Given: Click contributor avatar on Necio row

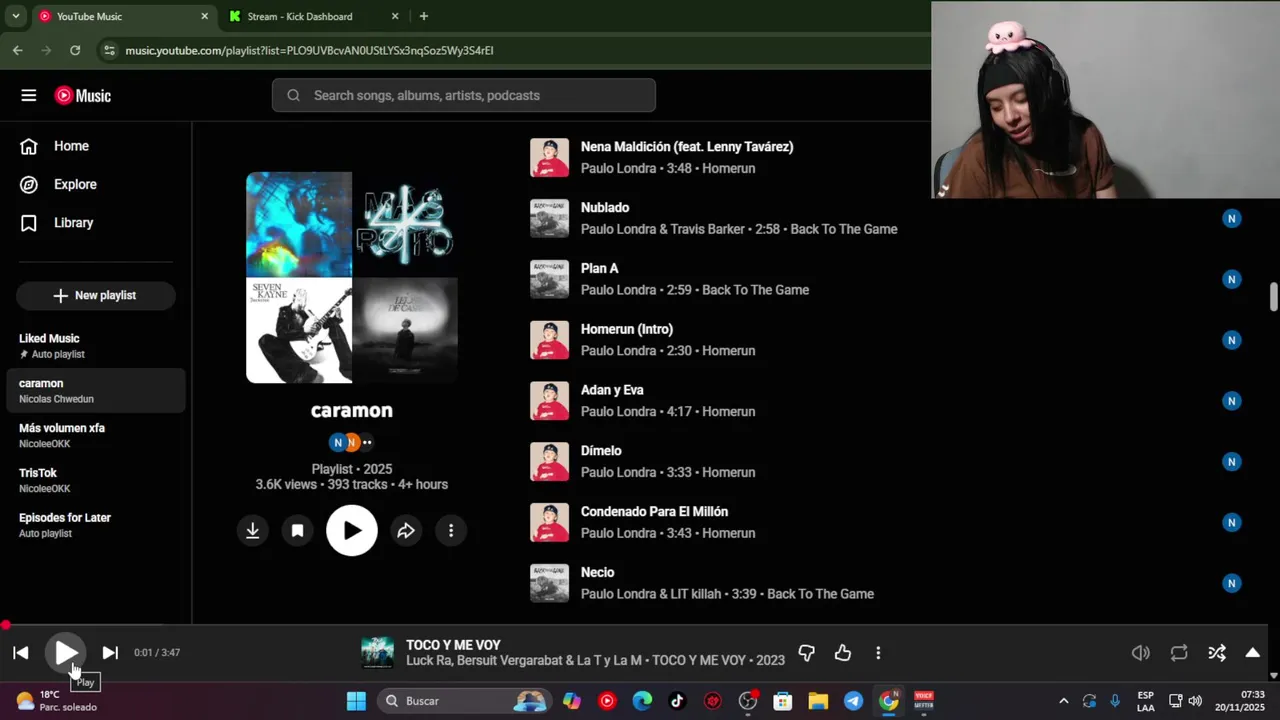Looking at the screenshot, I should (1232, 583).
